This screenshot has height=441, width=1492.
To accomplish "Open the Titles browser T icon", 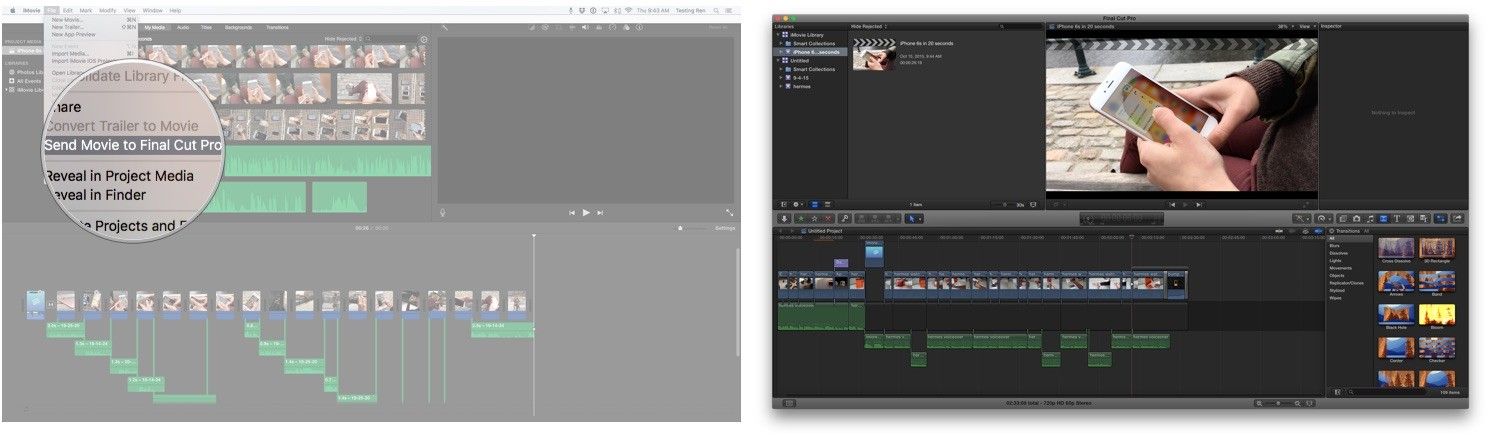I will (x=1396, y=218).
